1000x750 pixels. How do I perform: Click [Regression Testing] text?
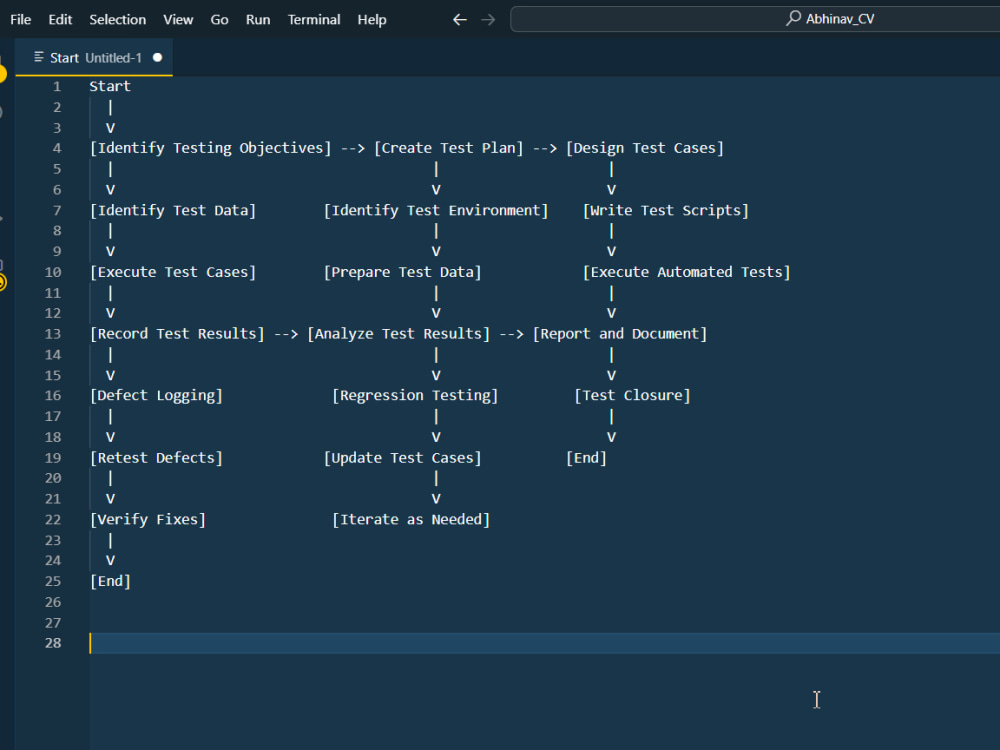click(415, 395)
